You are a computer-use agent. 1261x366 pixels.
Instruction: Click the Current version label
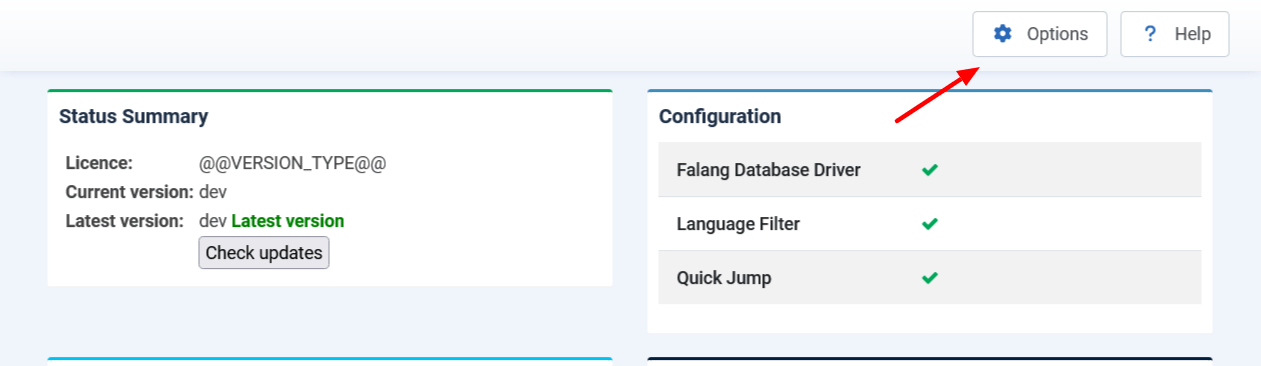130,192
